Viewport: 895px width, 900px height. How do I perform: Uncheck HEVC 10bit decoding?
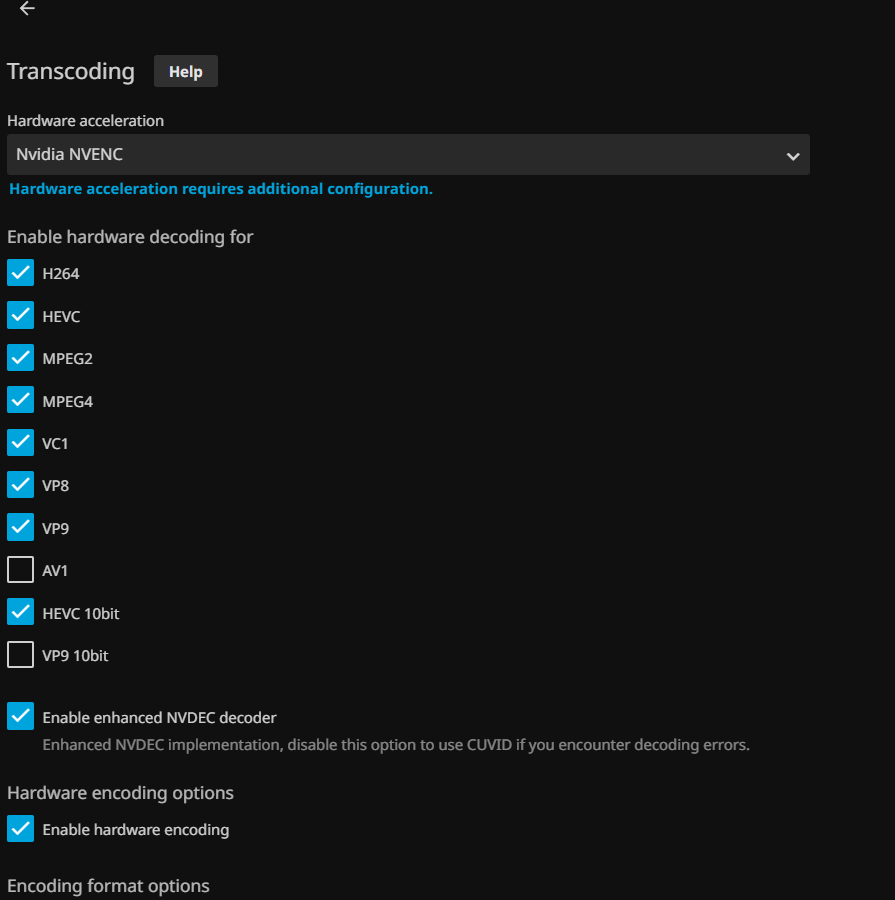21,613
